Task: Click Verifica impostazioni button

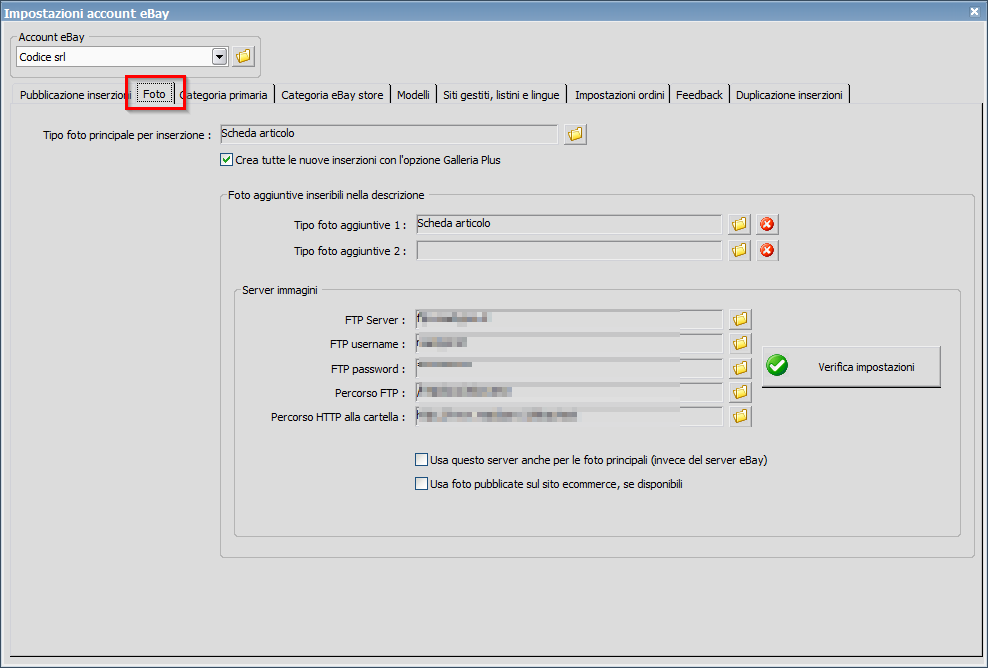Action: [x=851, y=367]
